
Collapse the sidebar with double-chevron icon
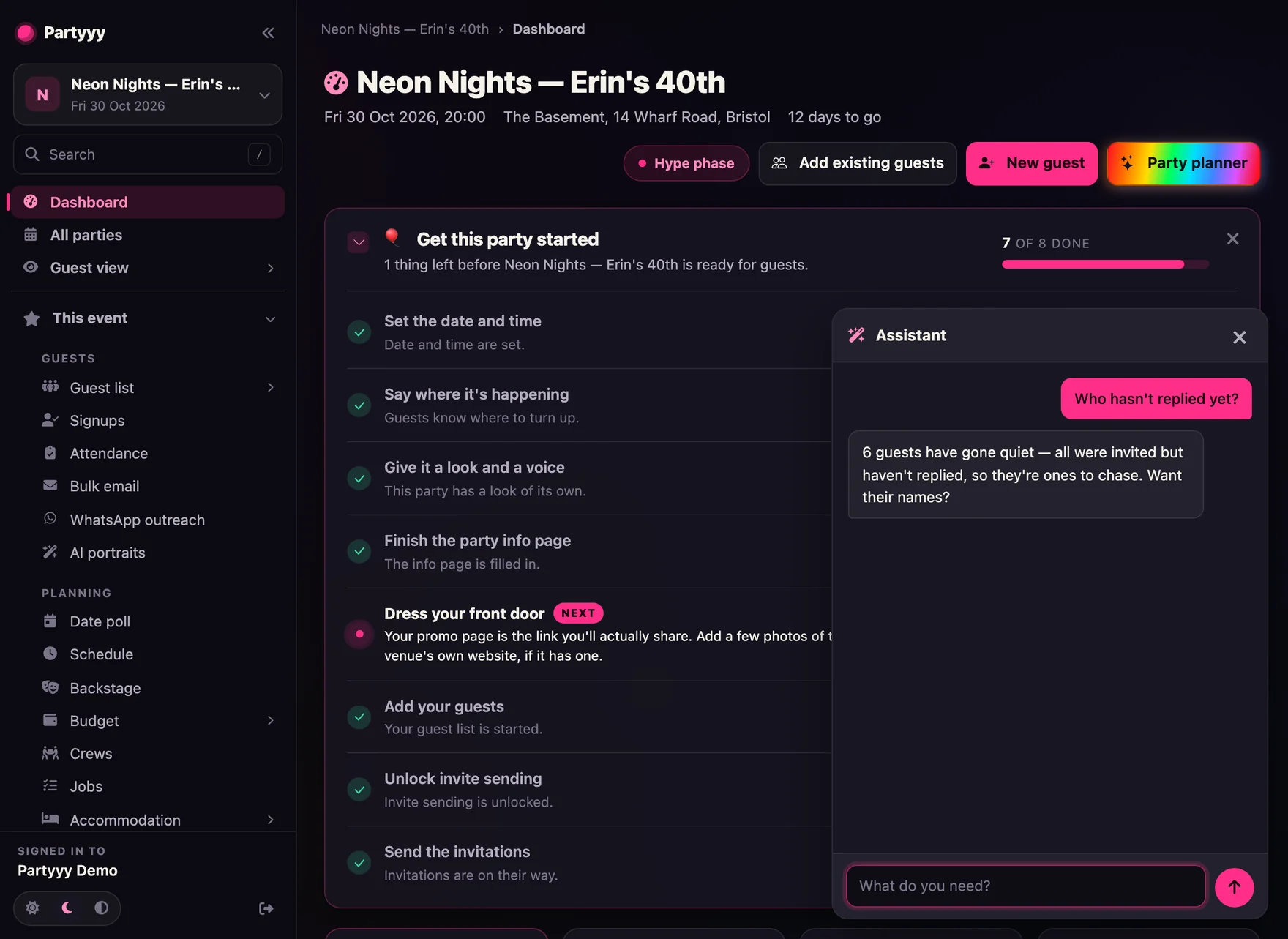(268, 33)
